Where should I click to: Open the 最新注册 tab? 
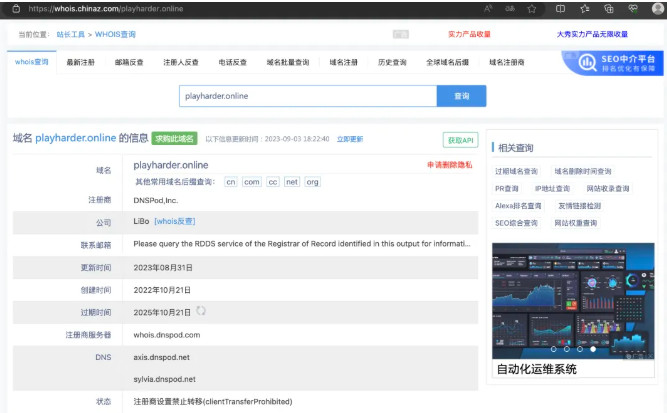(83, 62)
